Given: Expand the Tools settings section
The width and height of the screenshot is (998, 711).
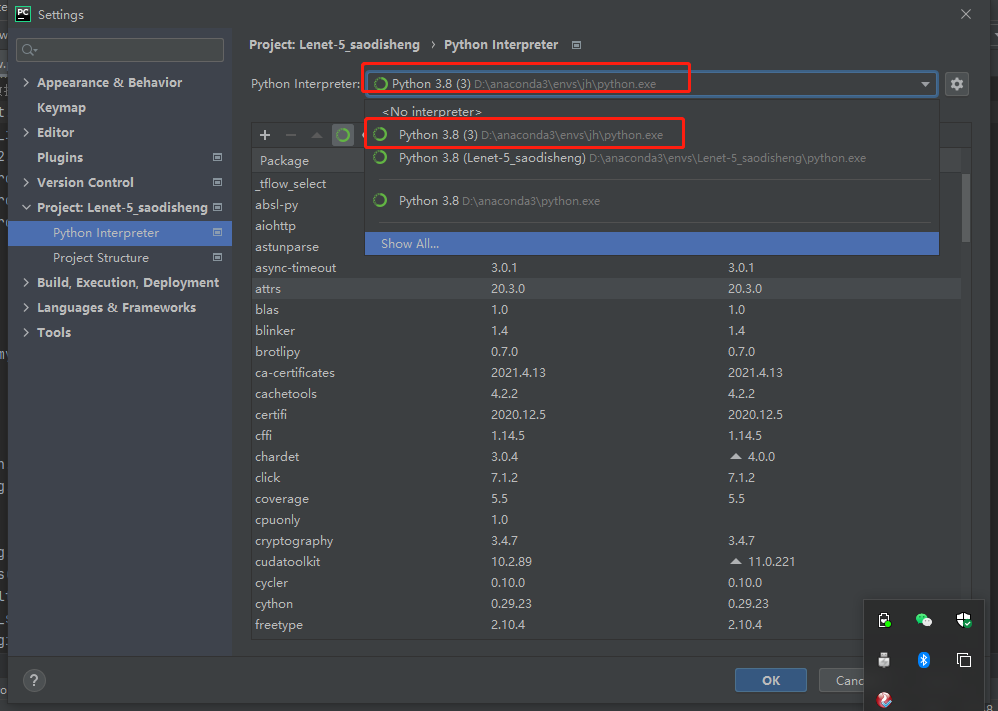Looking at the screenshot, I should point(26,332).
